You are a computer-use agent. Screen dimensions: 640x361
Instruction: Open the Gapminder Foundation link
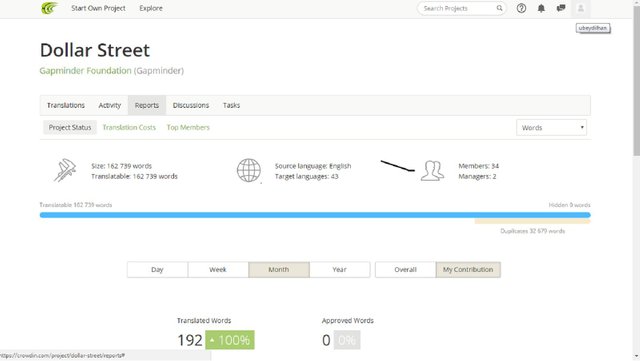click(x=85, y=71)
